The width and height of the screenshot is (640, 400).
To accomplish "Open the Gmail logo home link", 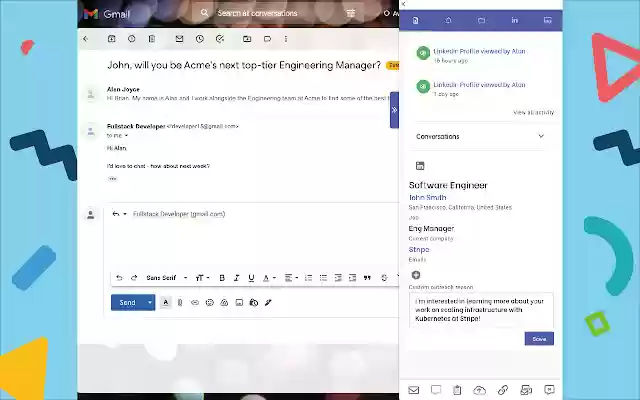I will 107,14.
